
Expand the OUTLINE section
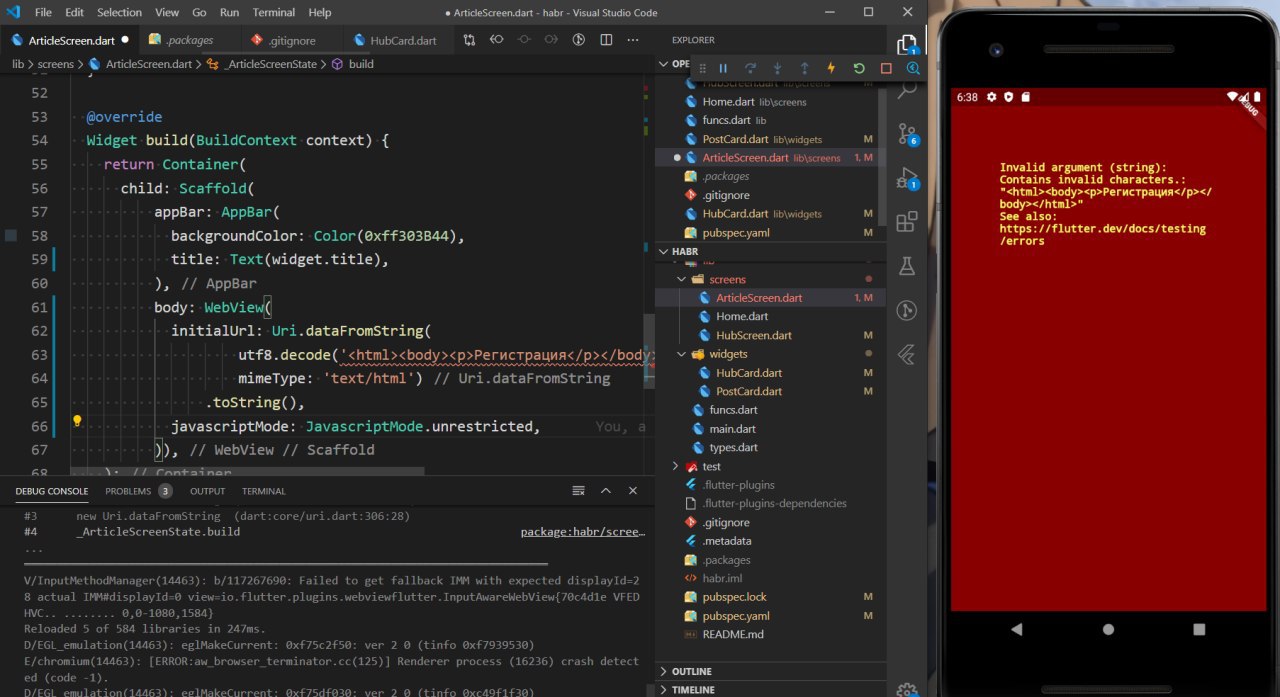(x=770, y=671)
